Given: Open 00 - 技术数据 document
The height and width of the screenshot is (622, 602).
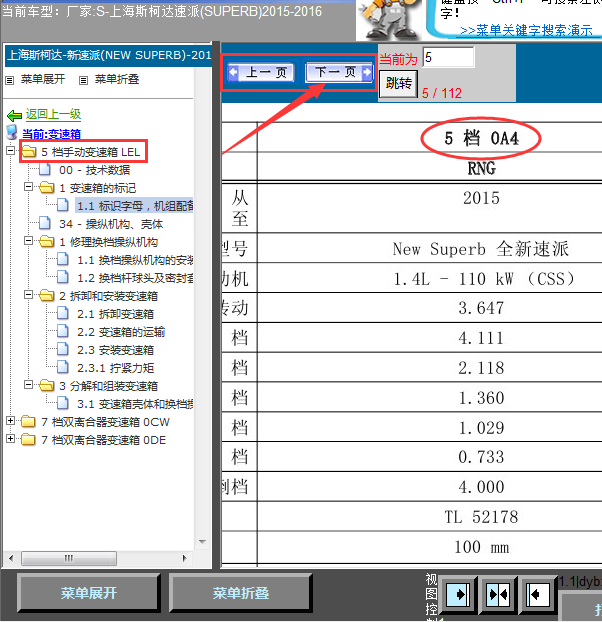Looking at the screenshot, I should (94, 170).
